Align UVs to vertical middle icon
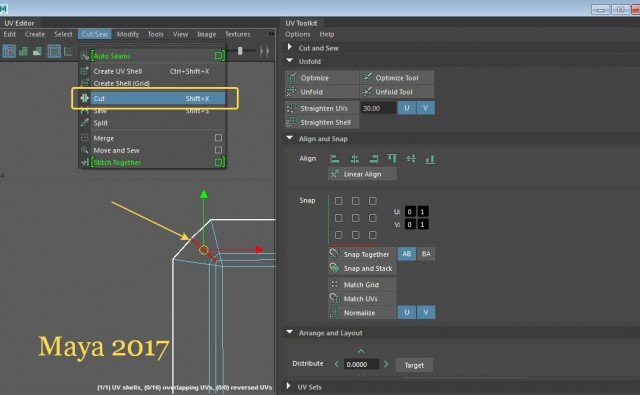This screenshot has width=640, height=395. click(411, 159)
